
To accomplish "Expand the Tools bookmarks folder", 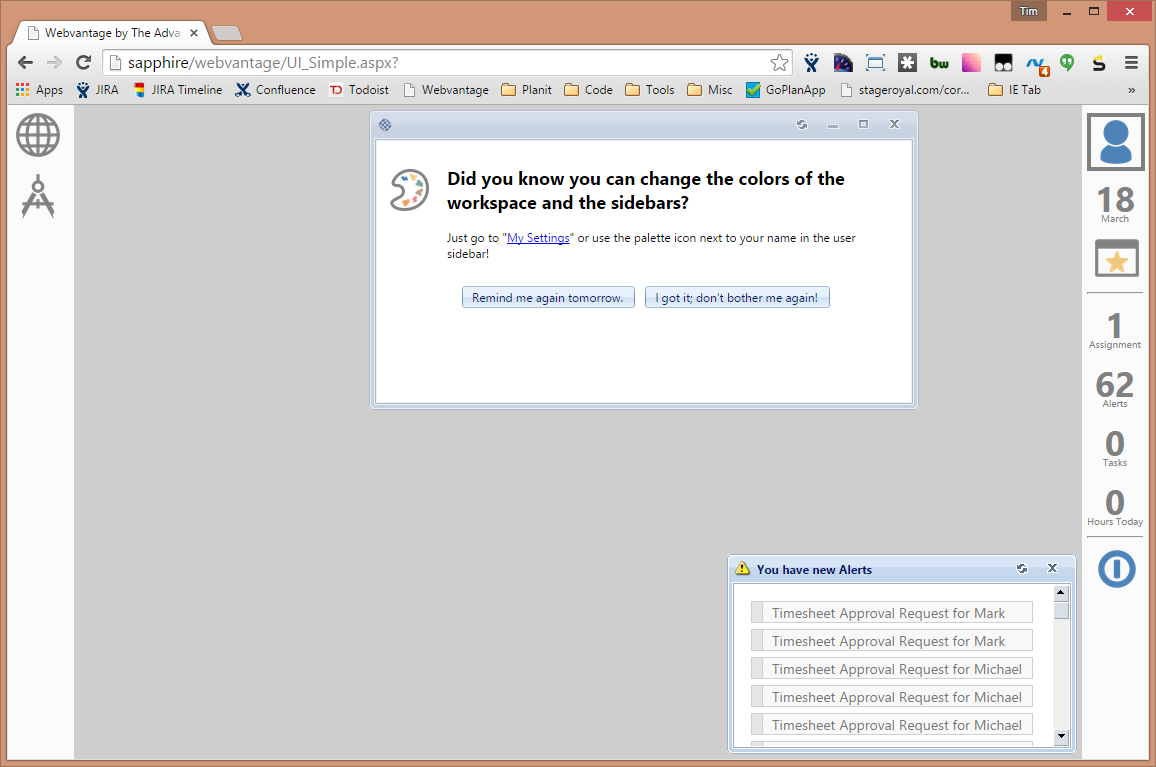I will (x=650, y=89).
